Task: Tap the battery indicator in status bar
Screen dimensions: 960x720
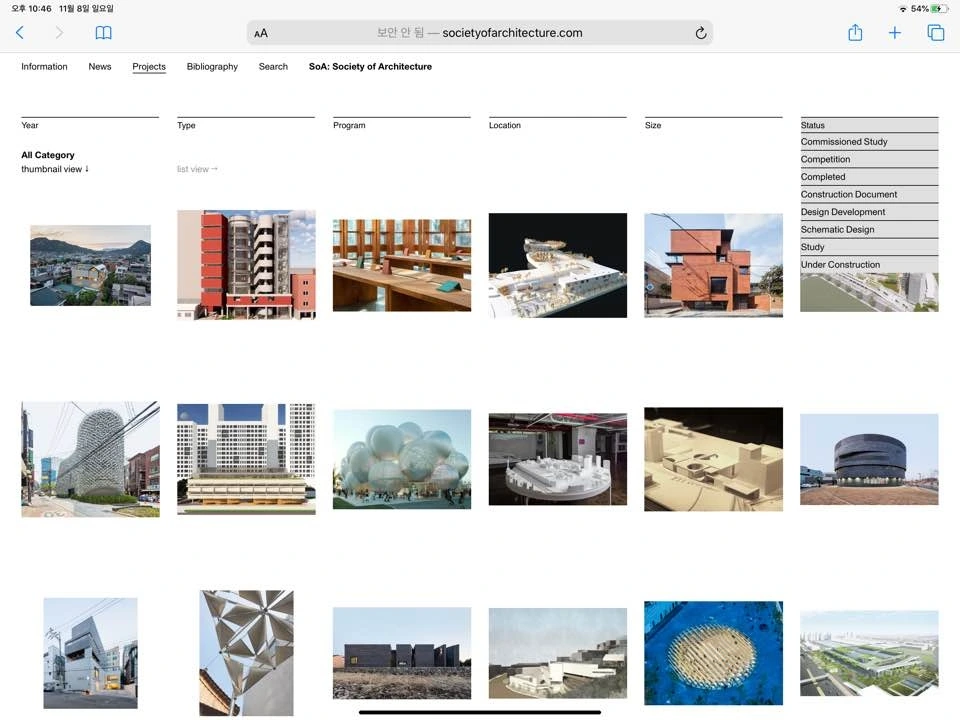Action: (939, 9)
